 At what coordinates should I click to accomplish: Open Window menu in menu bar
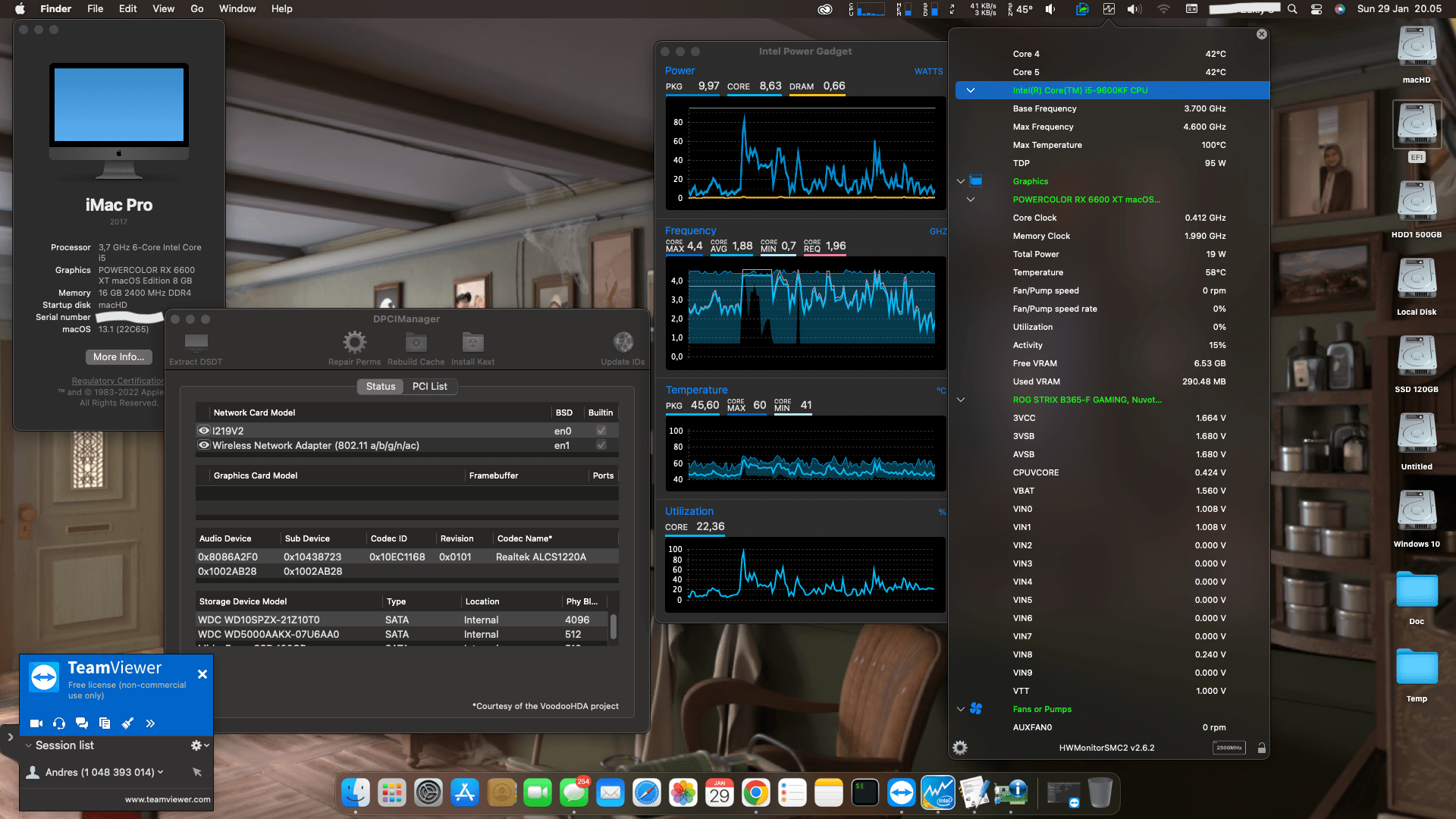point(237,9)
